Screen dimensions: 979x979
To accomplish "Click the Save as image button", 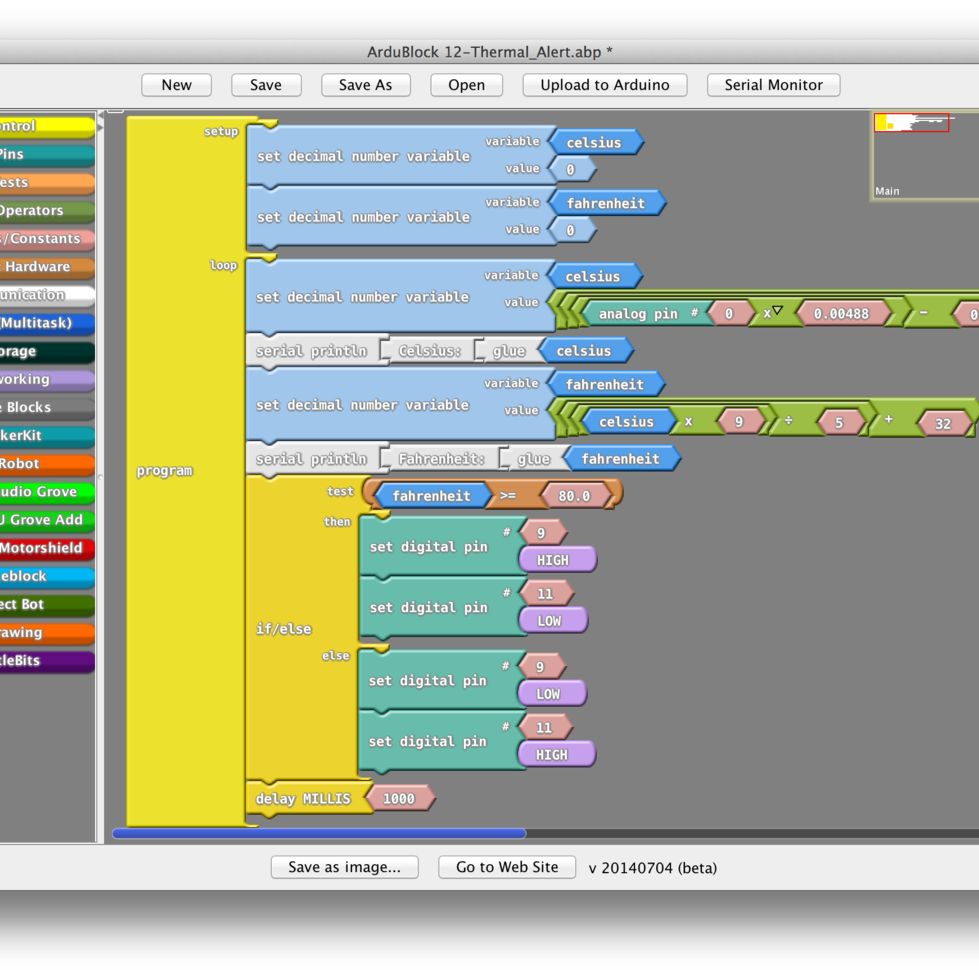I will coord(344,867).
